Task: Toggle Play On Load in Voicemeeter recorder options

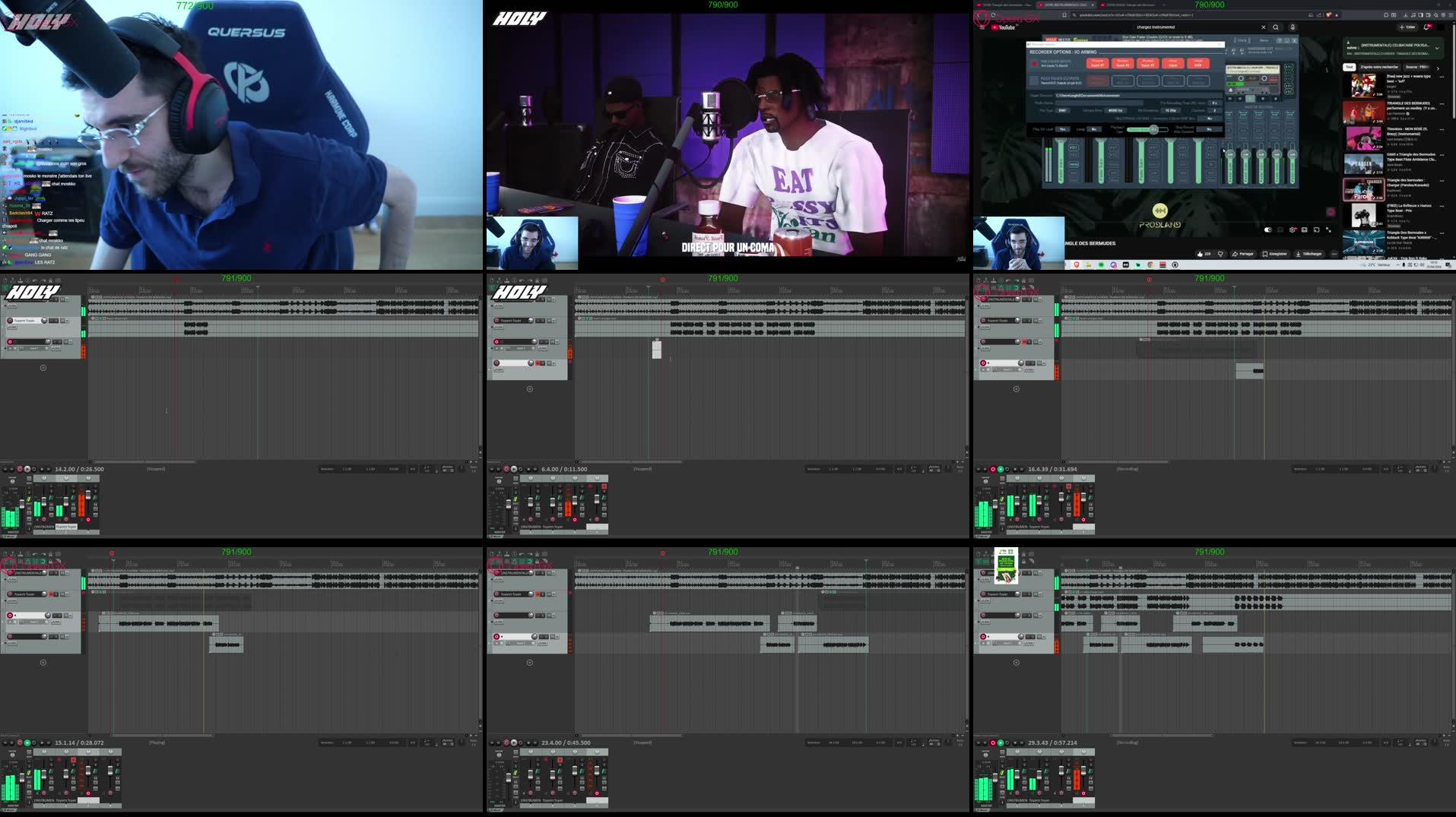Action: 1062,129
